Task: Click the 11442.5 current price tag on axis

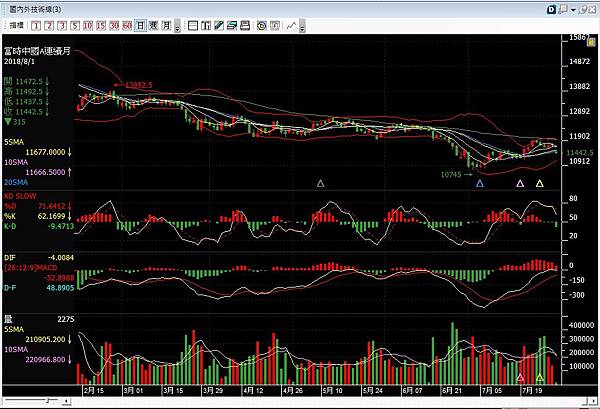Action: 579,153
